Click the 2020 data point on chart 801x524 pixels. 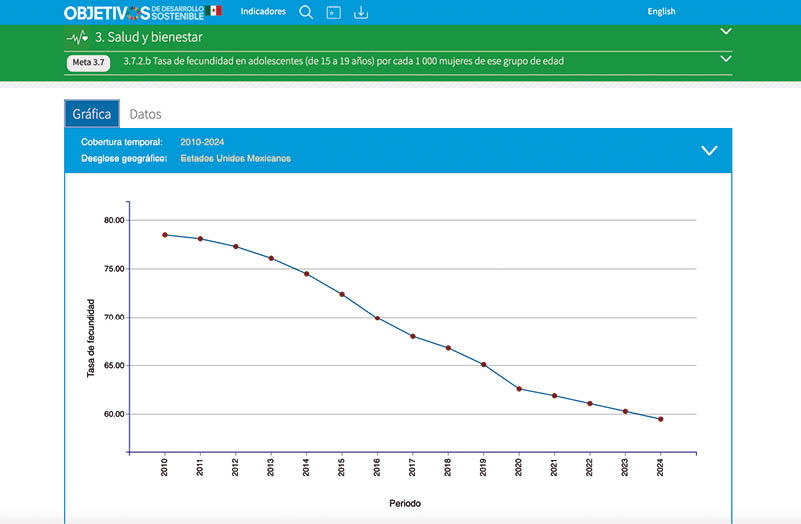pos(519,389)
